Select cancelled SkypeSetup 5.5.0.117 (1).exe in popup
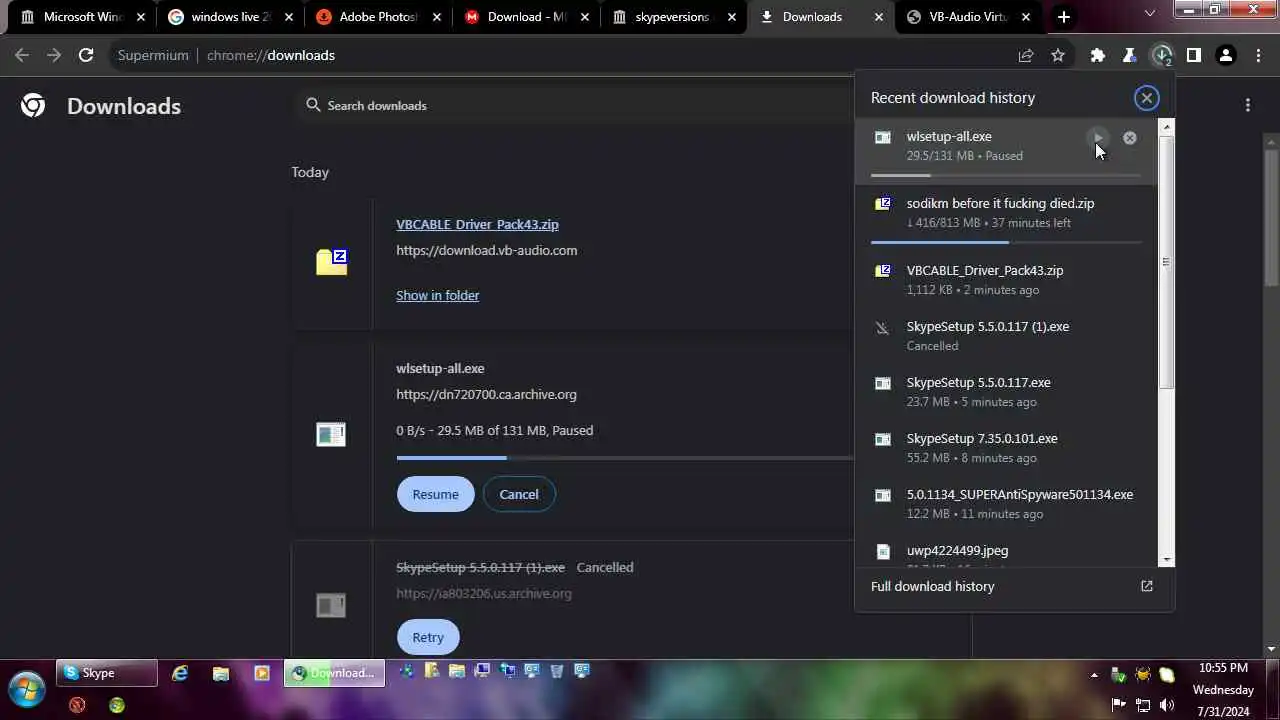1280x720 pixels. (1007, 335)
